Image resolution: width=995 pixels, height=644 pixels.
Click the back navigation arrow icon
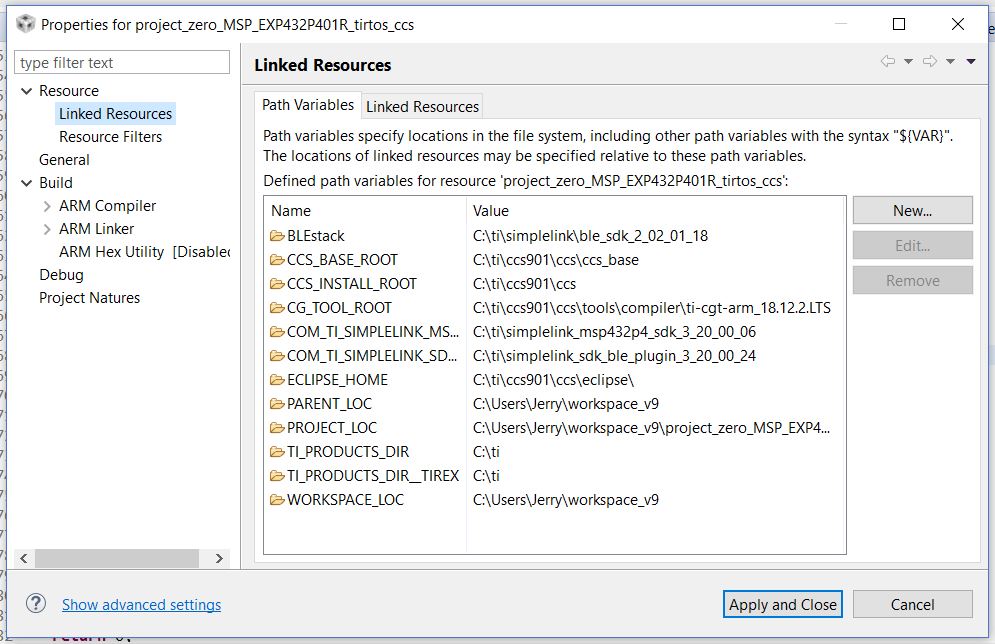tap(888, 62)
